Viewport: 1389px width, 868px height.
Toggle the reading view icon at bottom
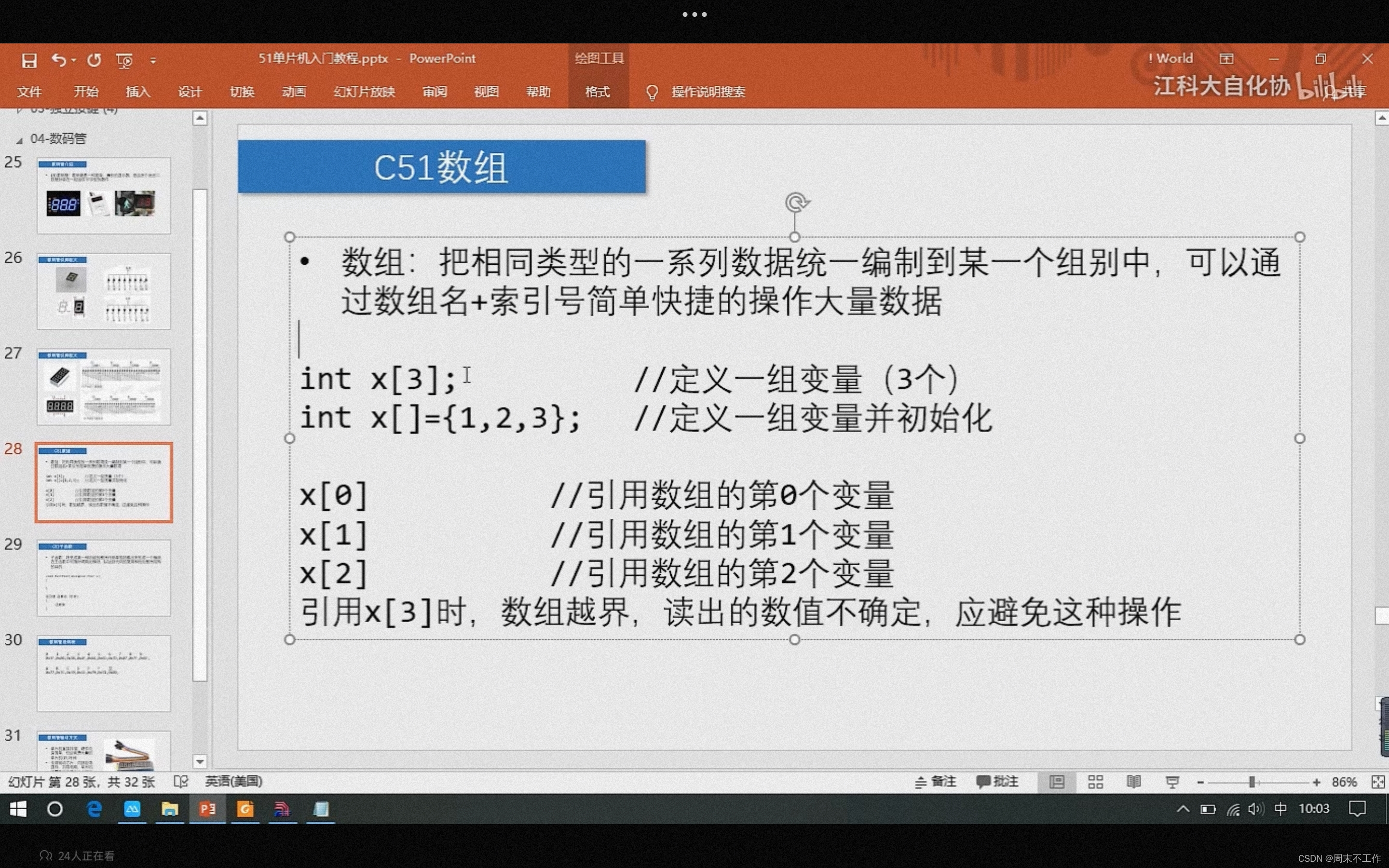(1131, 781)
